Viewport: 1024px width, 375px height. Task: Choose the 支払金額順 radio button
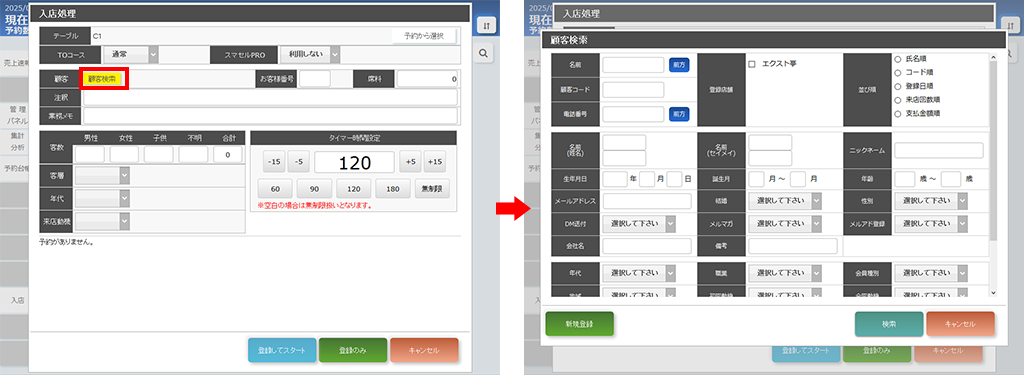pyautogui.click(x=897, y=113)
